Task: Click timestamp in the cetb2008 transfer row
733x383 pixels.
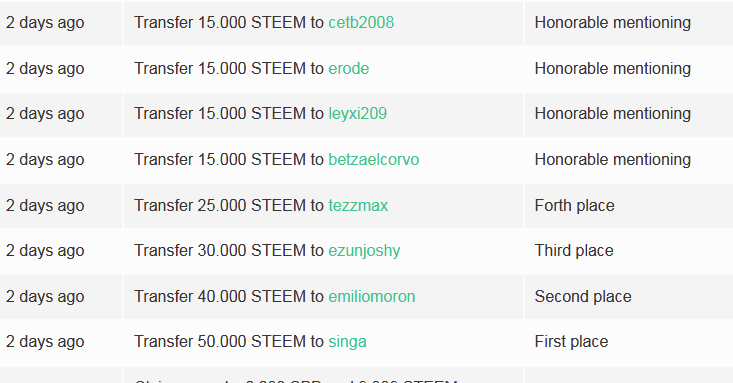Action: click(45, 22)
